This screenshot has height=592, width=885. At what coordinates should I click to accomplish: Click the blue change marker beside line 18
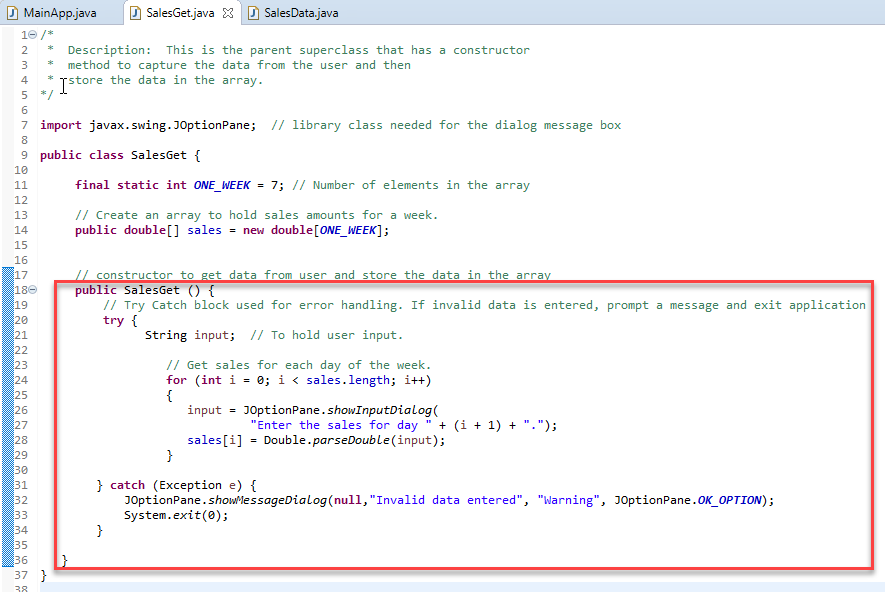click(x=8, y=289)
